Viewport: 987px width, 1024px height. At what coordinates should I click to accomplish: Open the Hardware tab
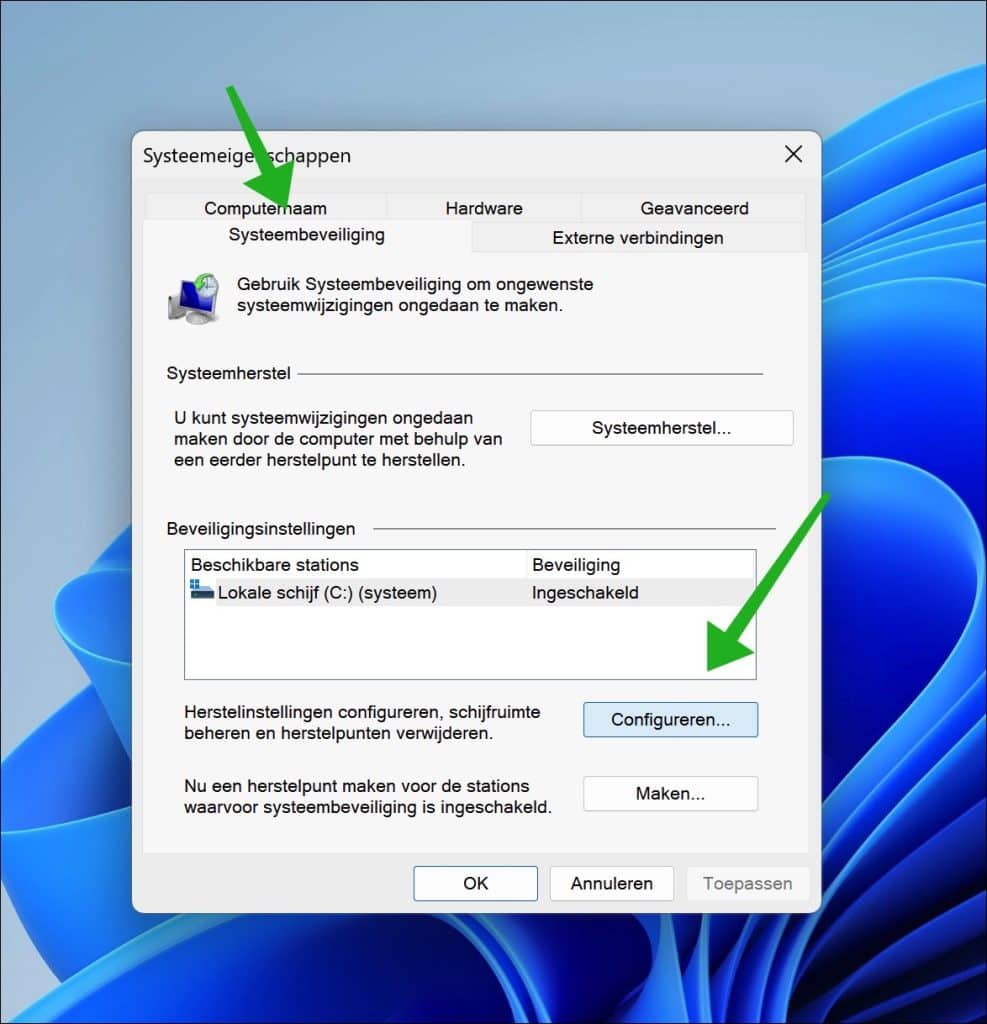pyautogui.click(x=483, y=208)
